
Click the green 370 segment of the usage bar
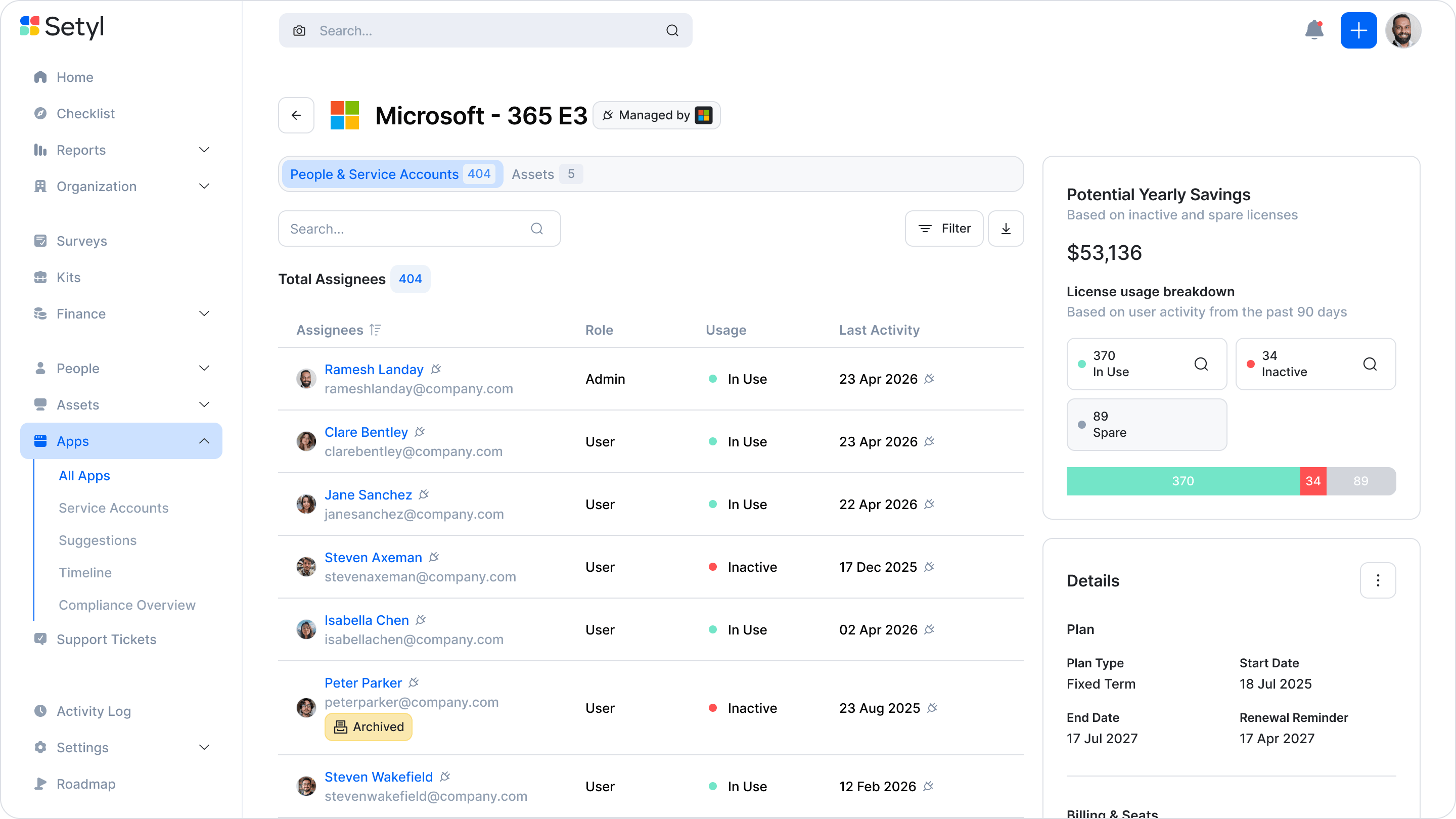coord(1182,481)
